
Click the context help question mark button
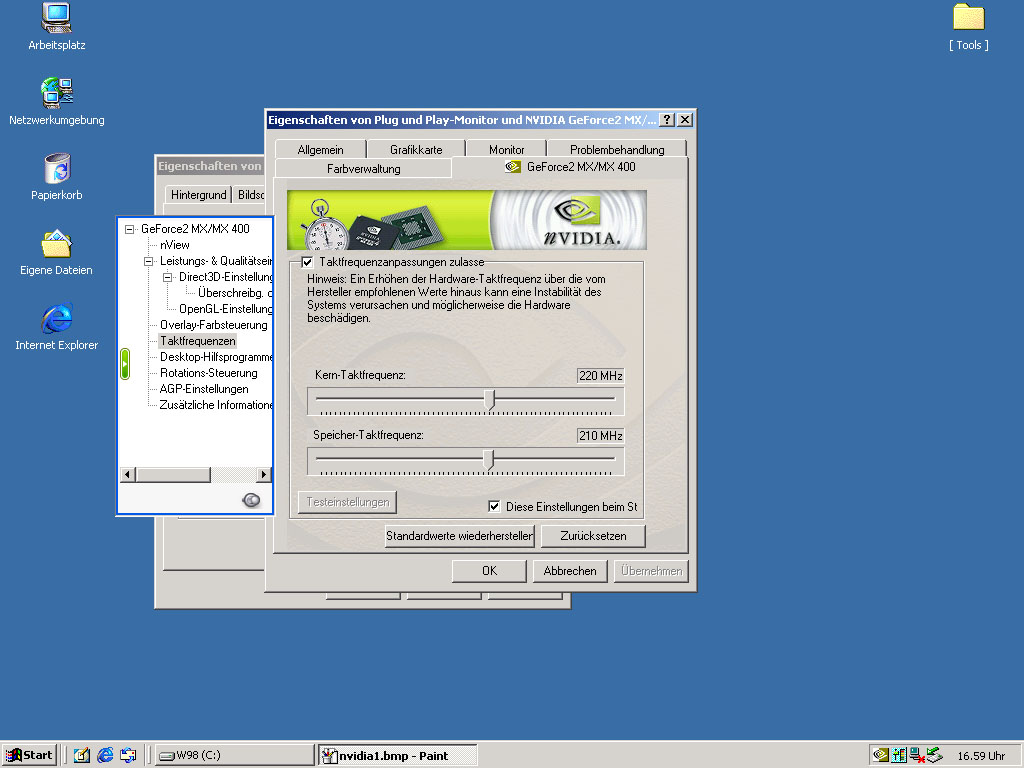click(667, 120)
